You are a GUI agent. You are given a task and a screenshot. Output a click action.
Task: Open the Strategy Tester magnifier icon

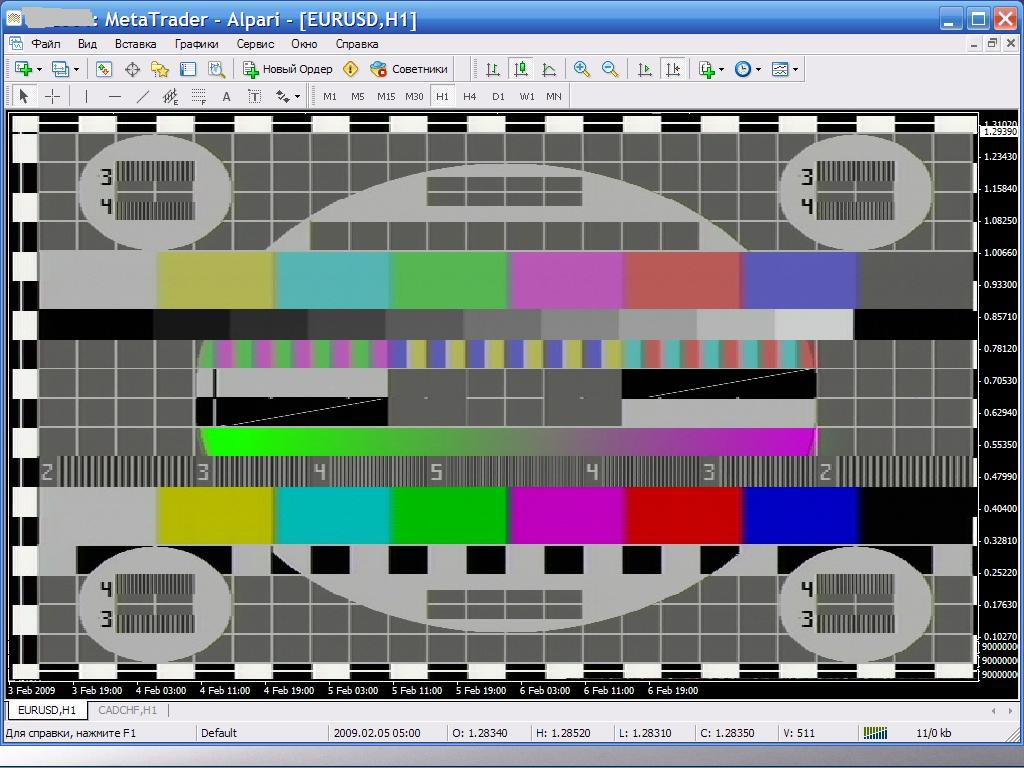(216, 69)
